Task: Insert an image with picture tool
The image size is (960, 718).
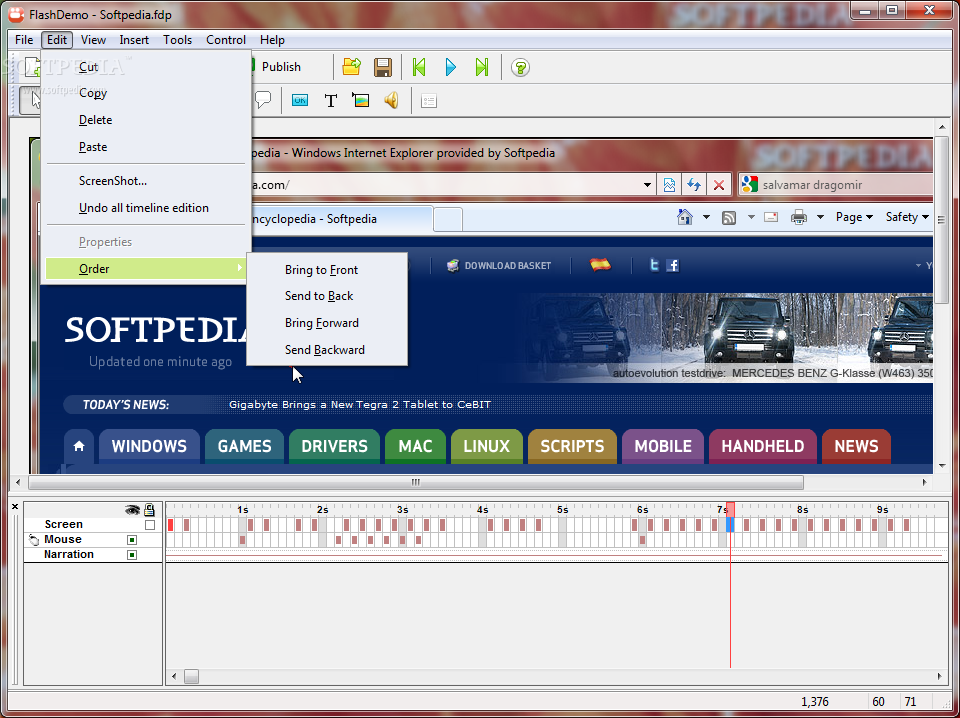Action: (x=361, y=100)
